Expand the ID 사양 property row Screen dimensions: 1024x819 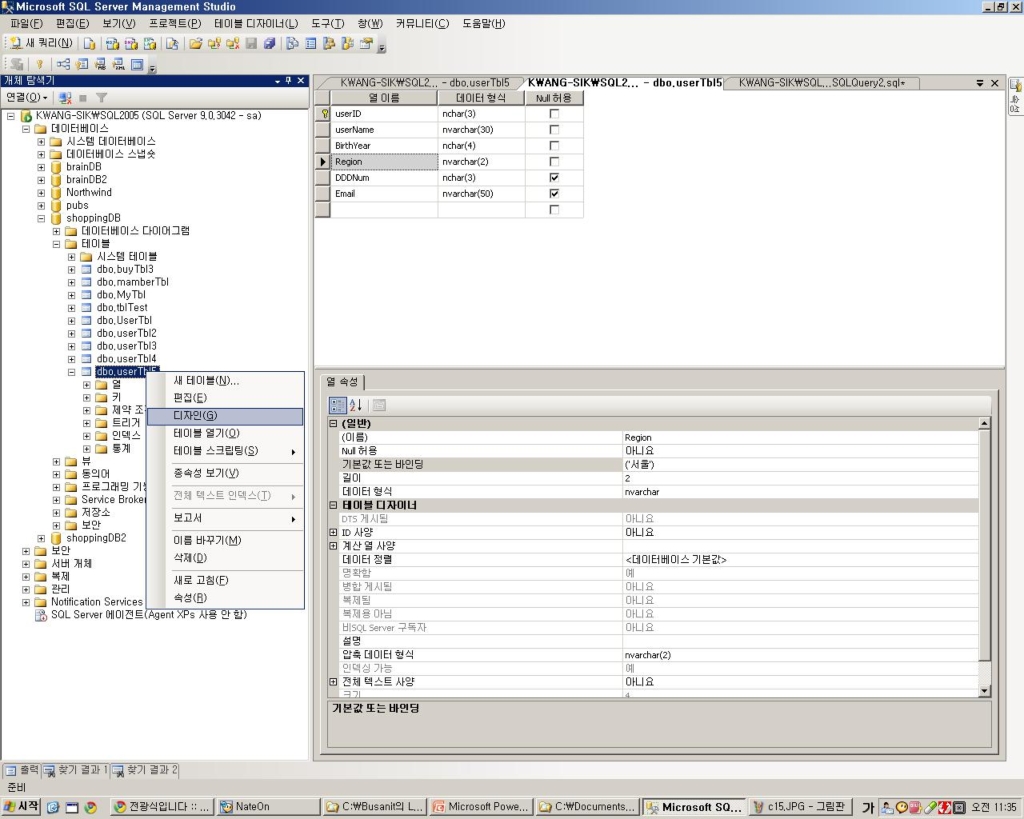[x=333, y=532]
